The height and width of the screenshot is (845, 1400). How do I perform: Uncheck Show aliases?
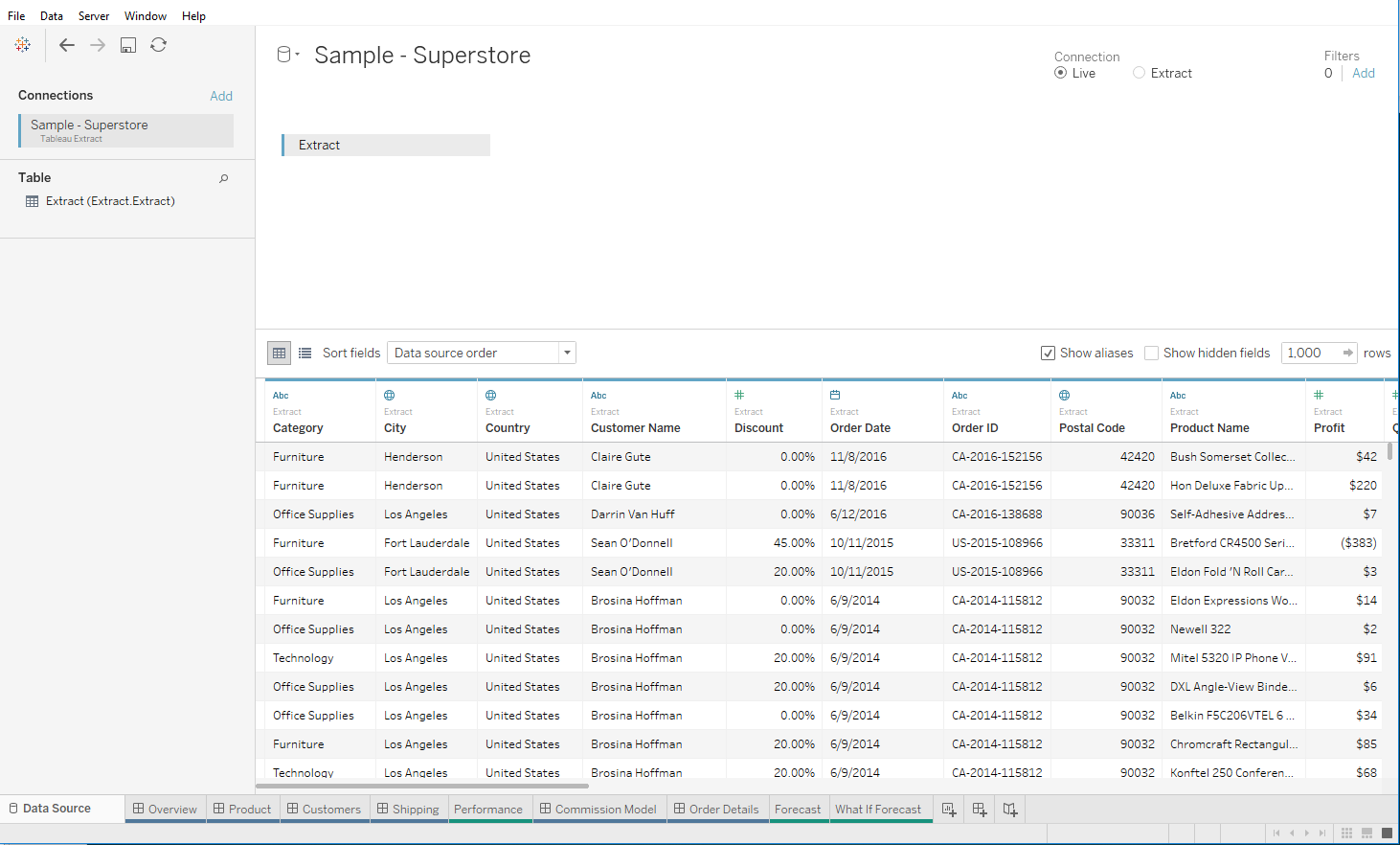[1048, 353]
